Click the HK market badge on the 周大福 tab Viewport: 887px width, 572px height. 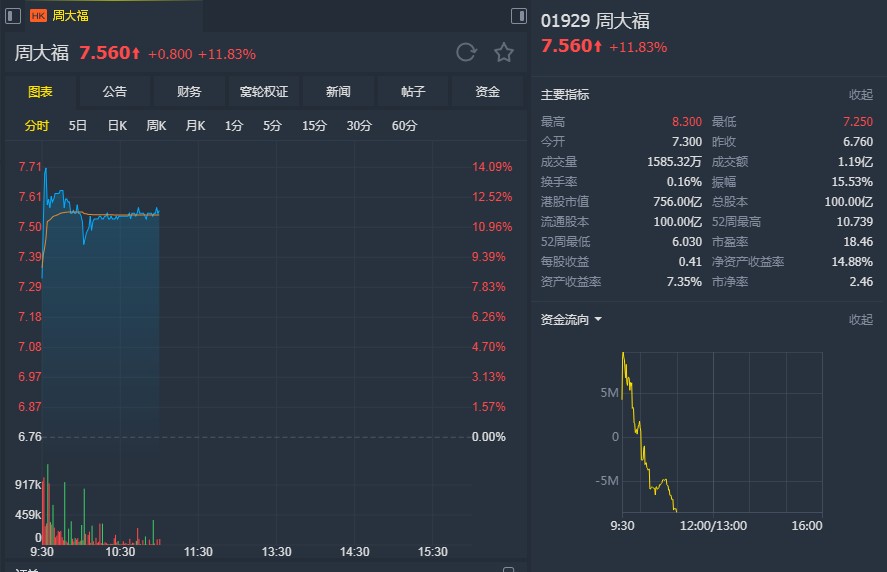tap(39, 15)
